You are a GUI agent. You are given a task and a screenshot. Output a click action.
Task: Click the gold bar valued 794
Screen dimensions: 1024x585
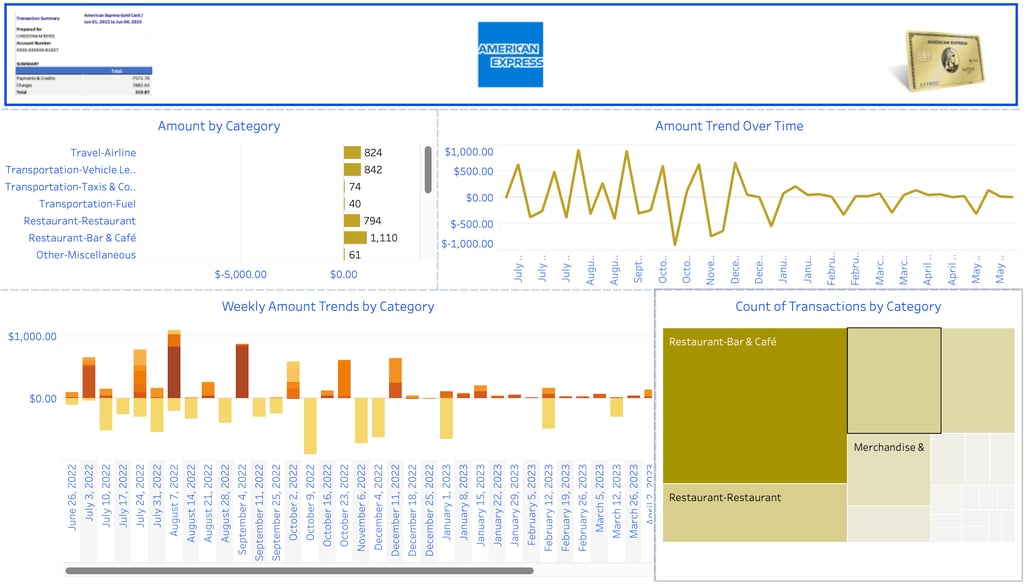pos(352,221)
